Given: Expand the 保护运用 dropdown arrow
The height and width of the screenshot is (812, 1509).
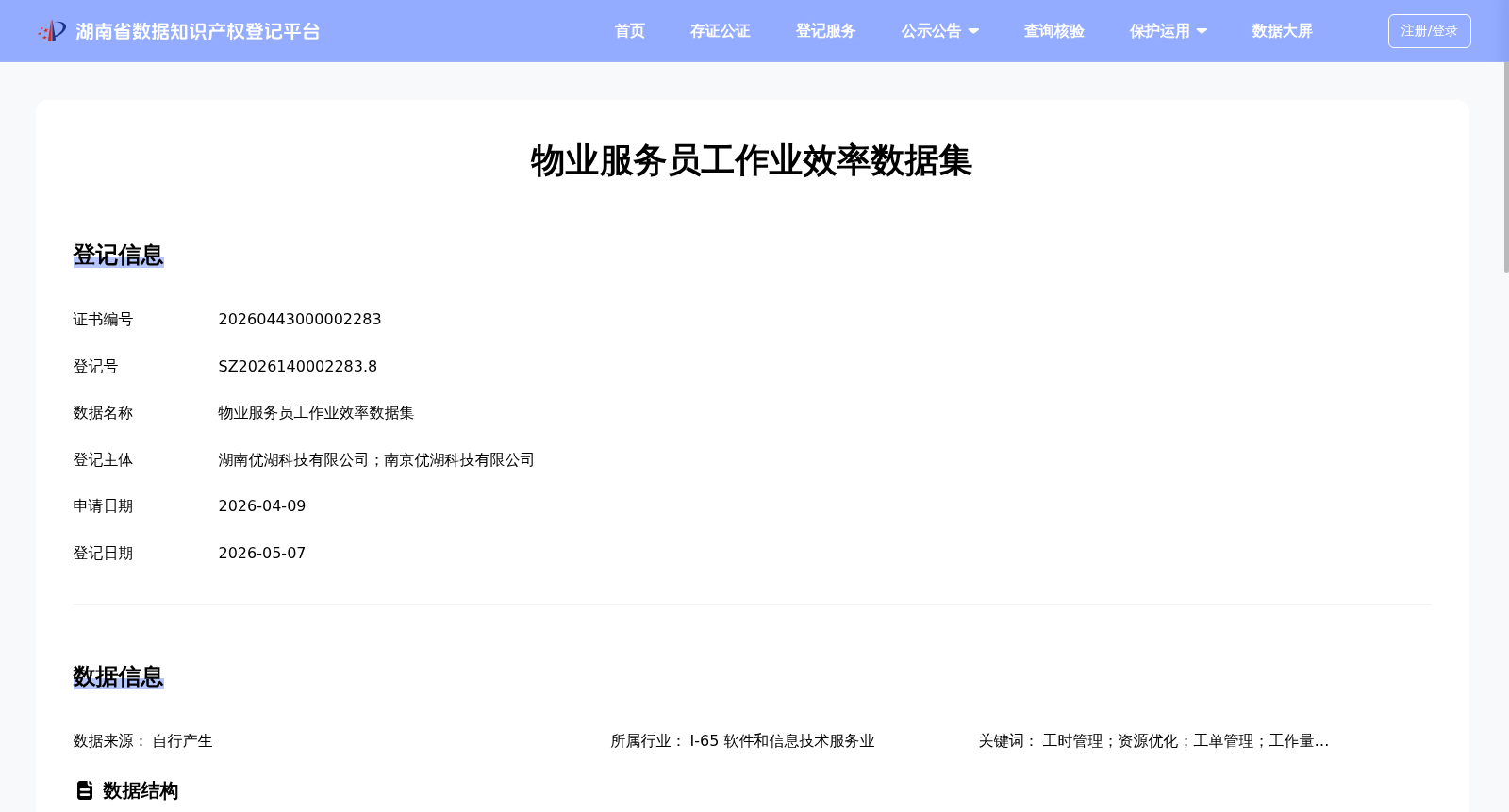Looking at the screenshot, I should [1202, 31].
